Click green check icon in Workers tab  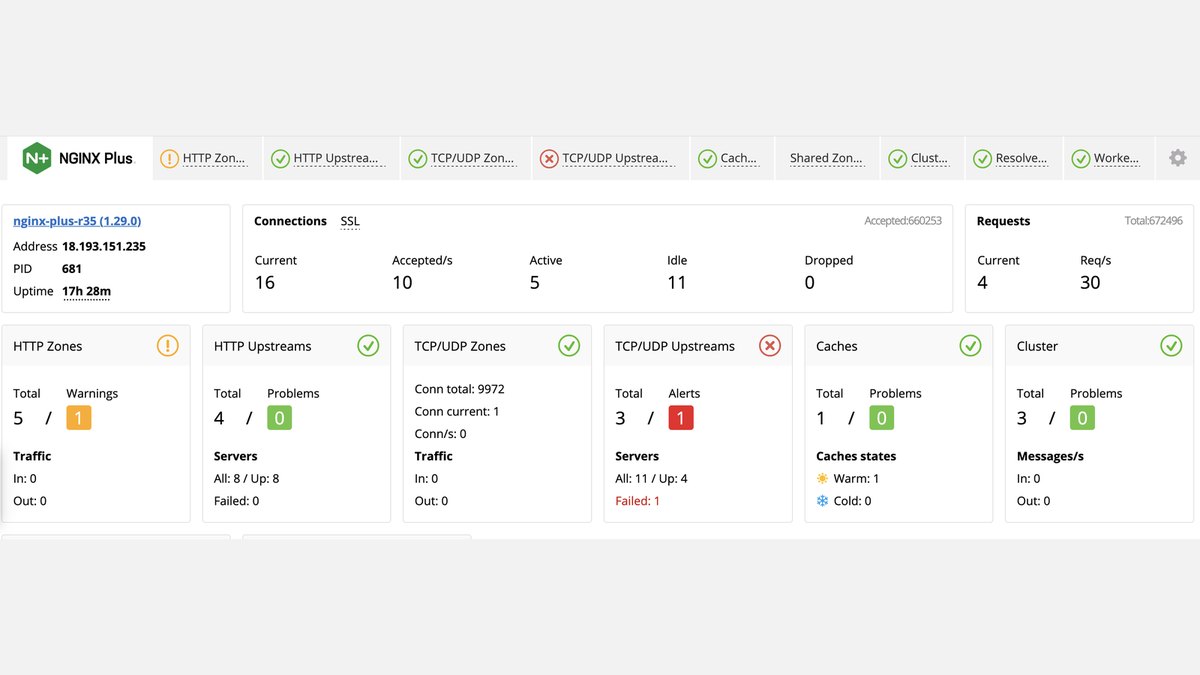point(1080,158)
